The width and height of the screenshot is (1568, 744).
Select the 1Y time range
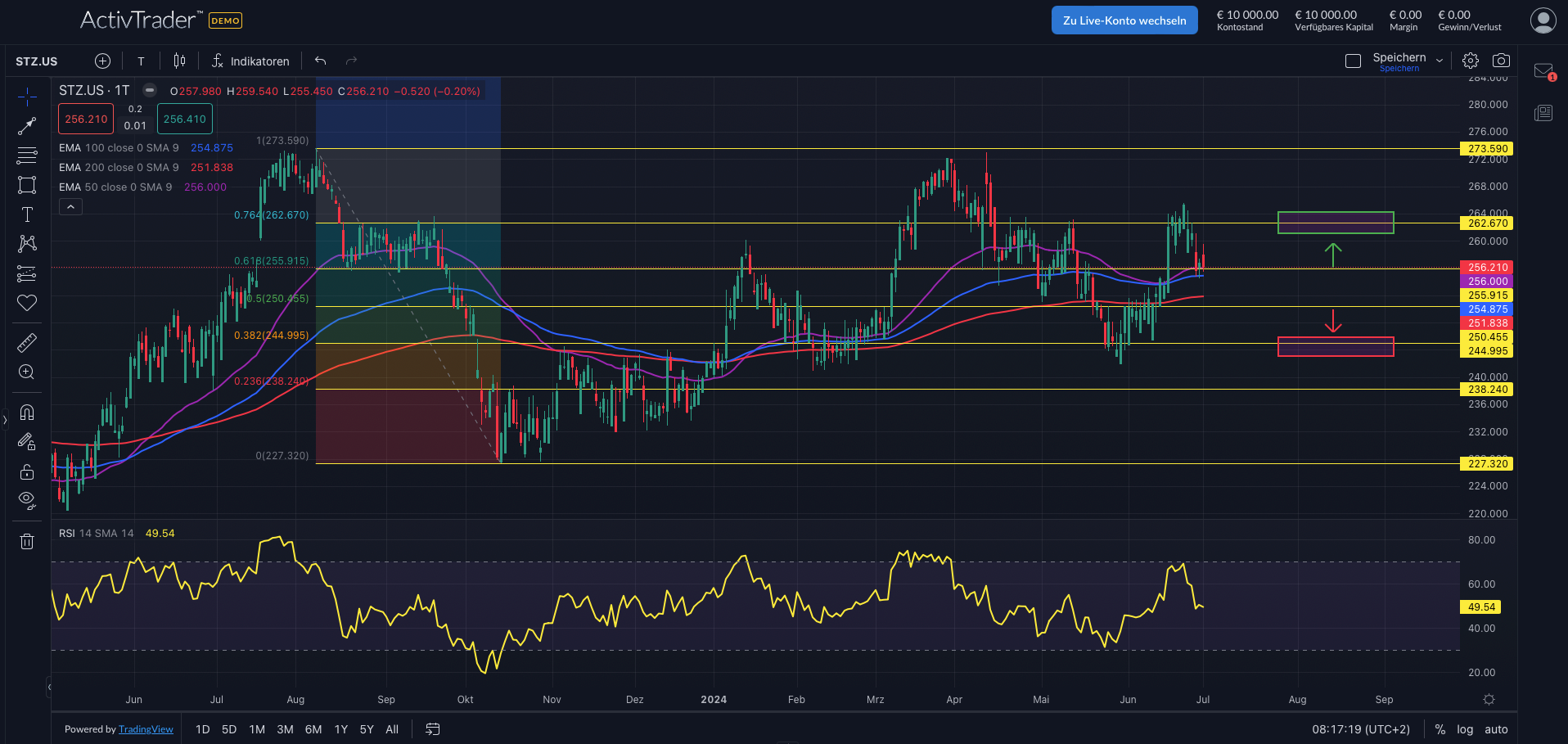pos(341,729)
